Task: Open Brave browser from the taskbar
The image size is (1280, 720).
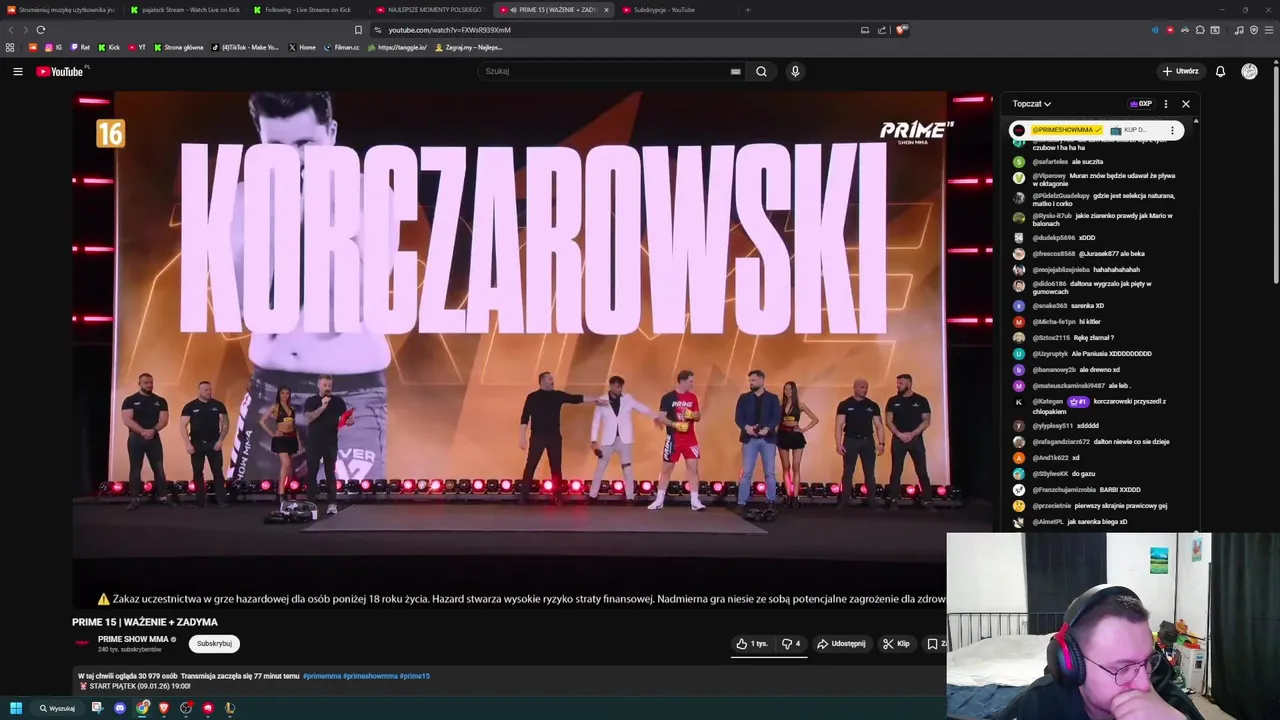Action: coord(164,708)
